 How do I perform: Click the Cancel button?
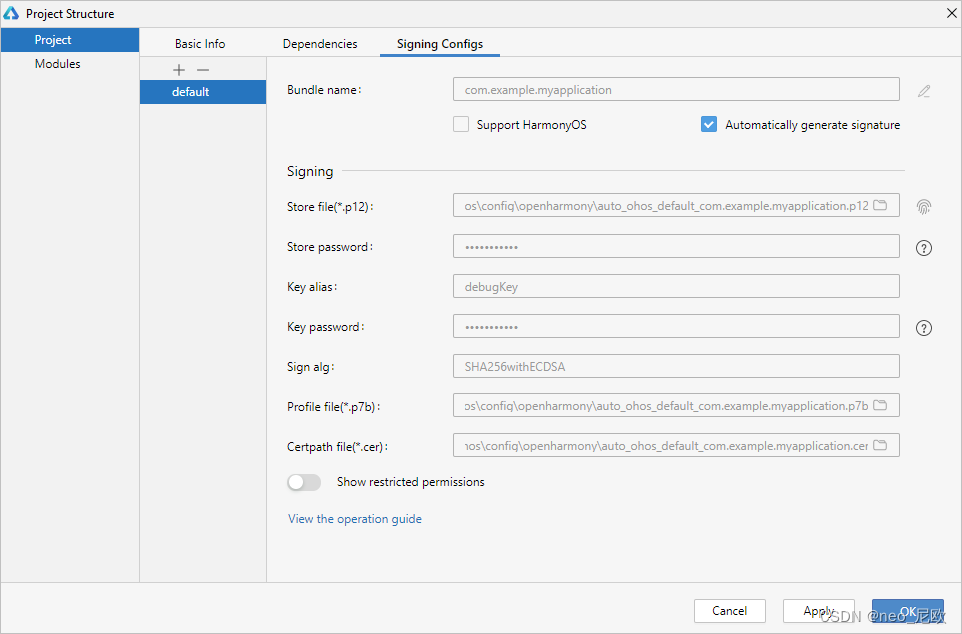pyautogui.click(x=729, y=611)
